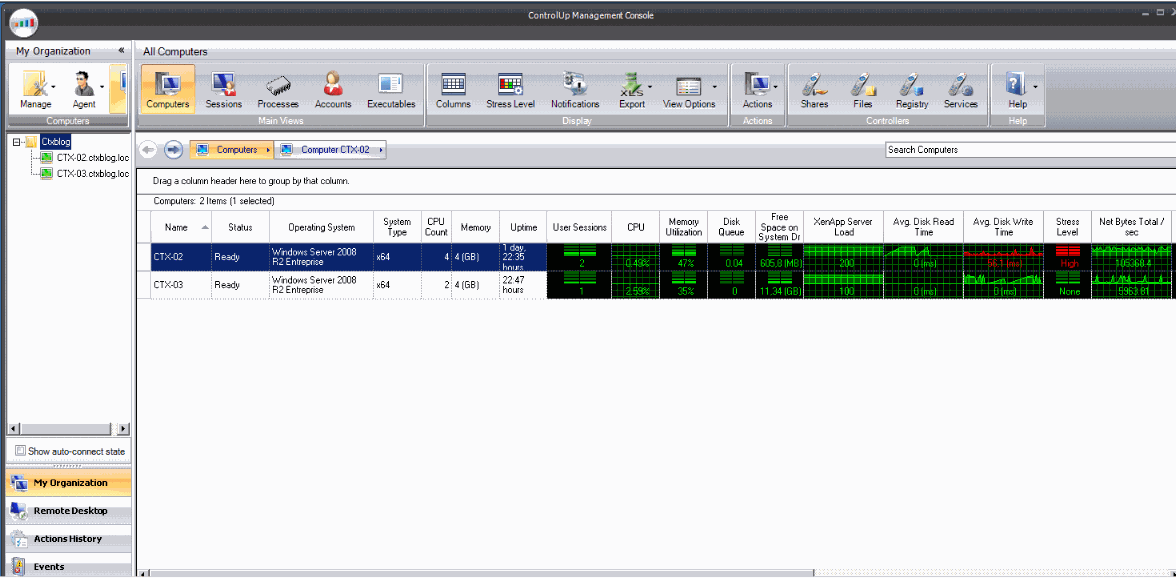Open the Services controller
Image resolution: width=1176 pixels, height=578 pixels.
click(961, 89)
